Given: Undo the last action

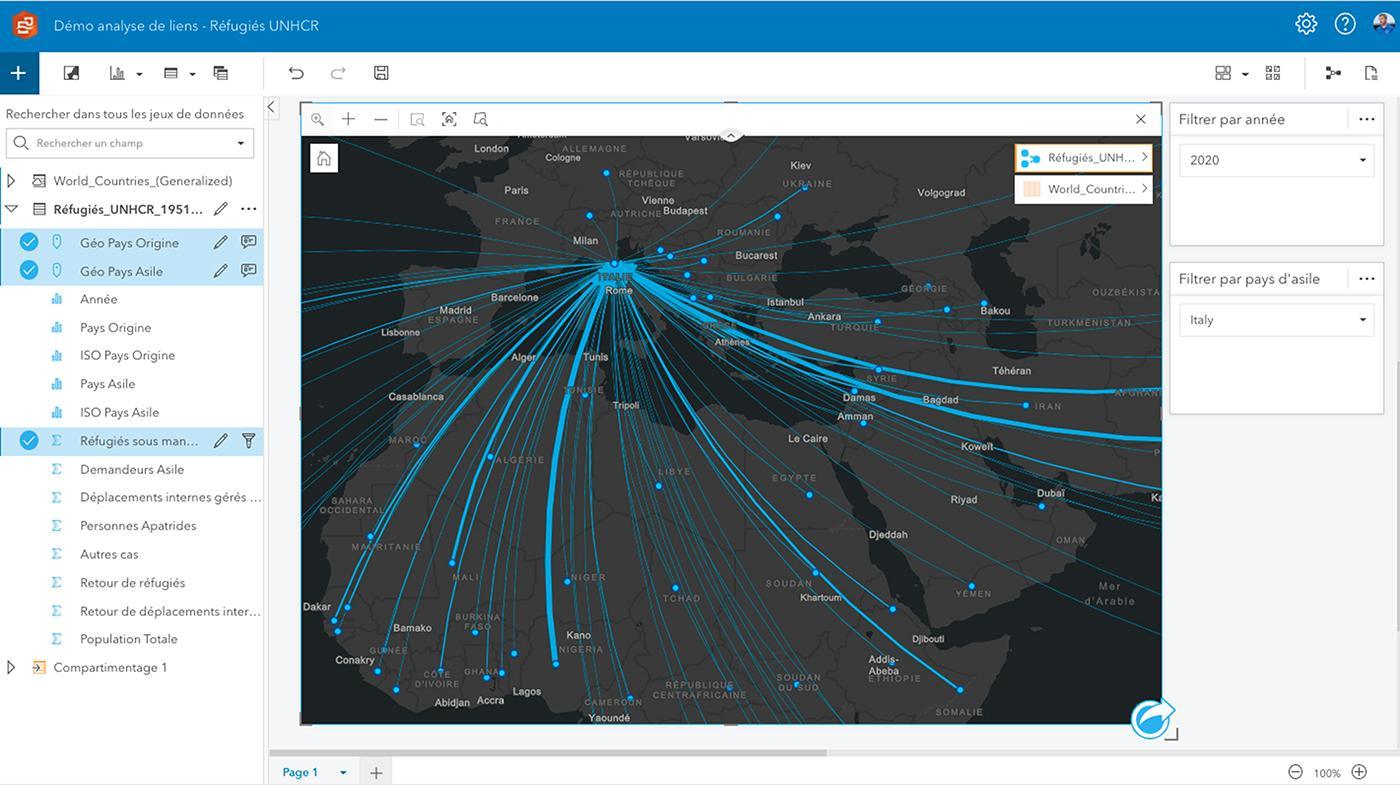Looking at the screenshot, I should point(296,73).
